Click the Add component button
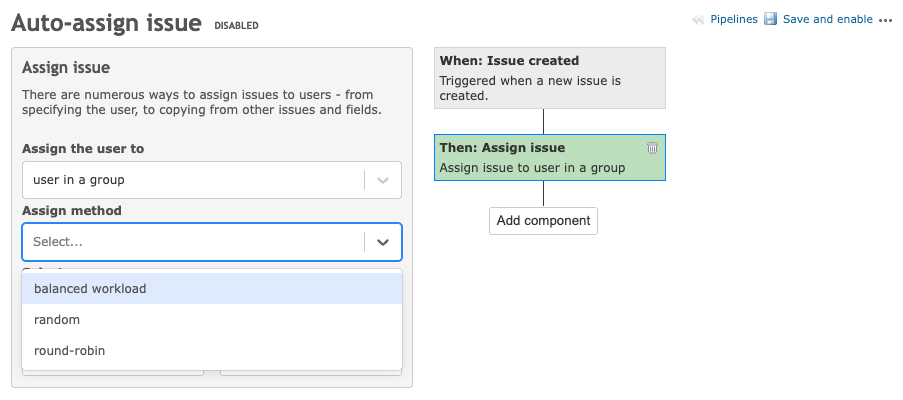Image resolution: width=903 pixels, height=400 pixels. point(543,221)
